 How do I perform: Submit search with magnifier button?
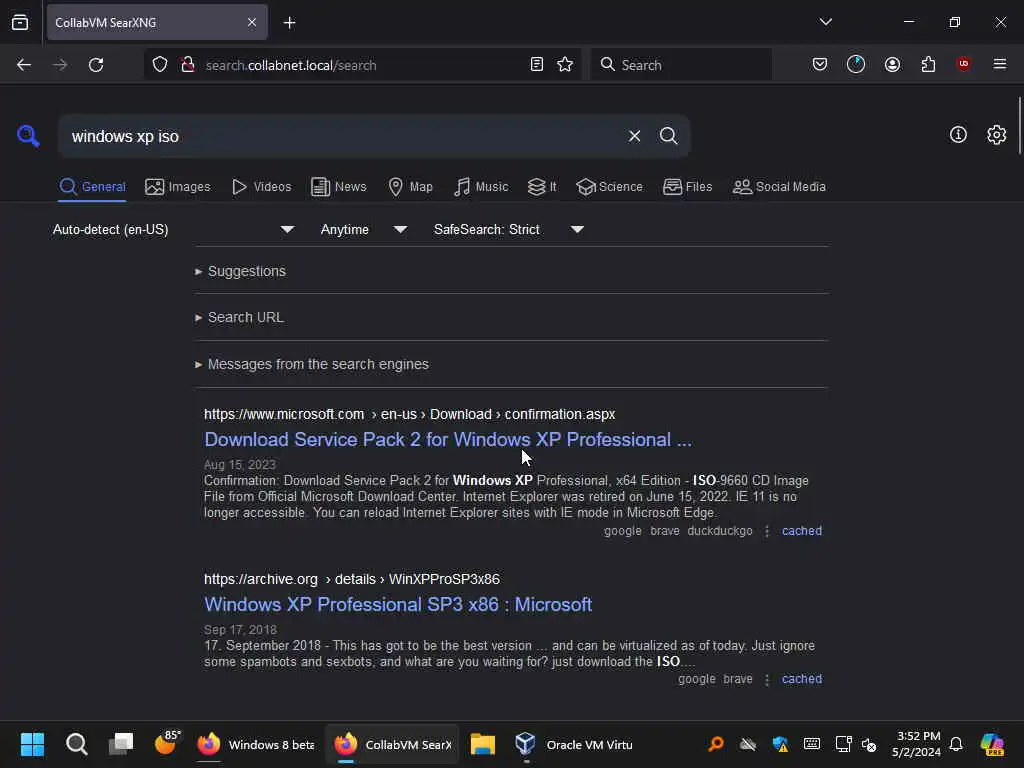coord(668,136)
